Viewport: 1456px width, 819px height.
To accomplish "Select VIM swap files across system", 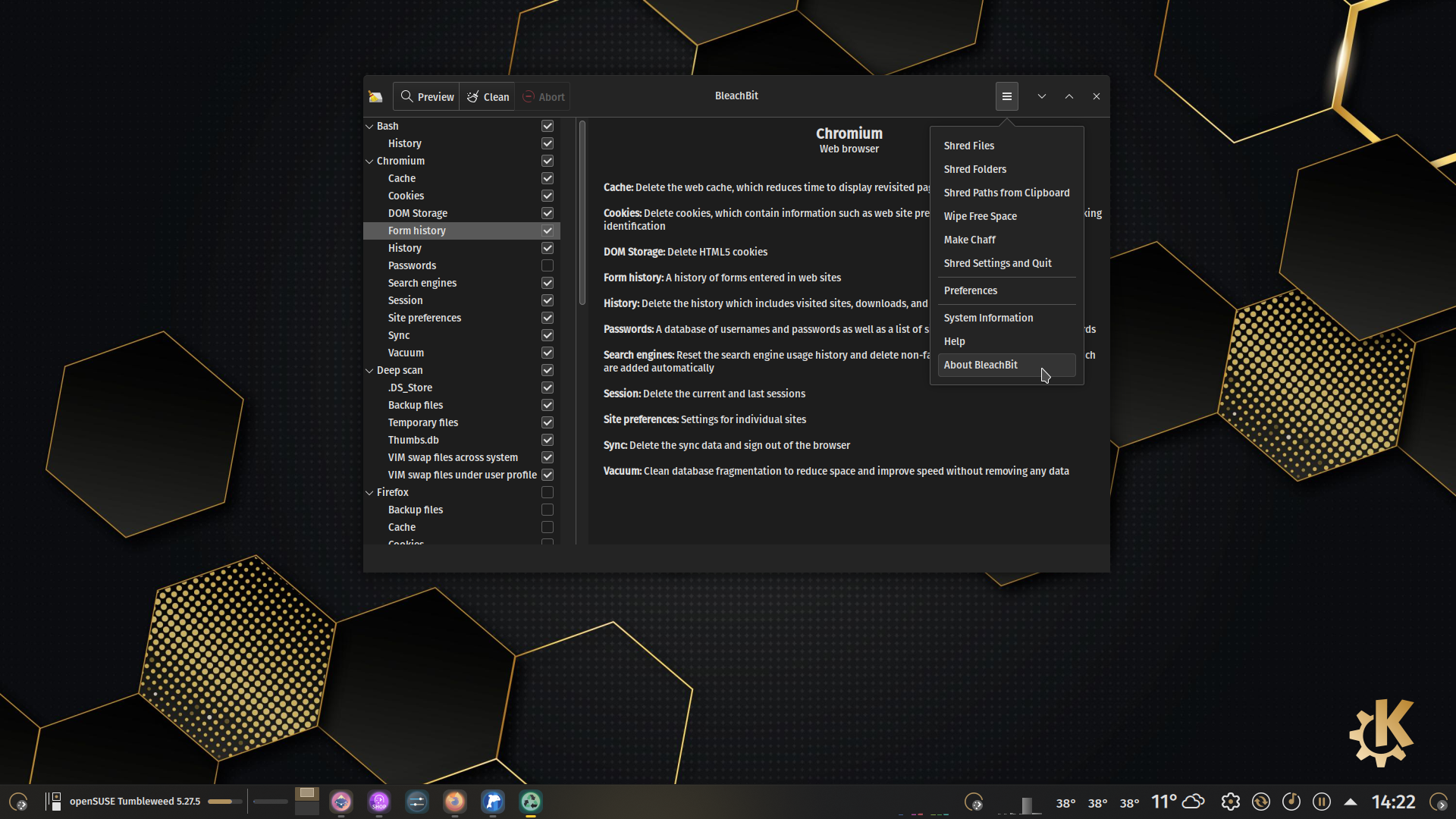I will pos(461,457).
